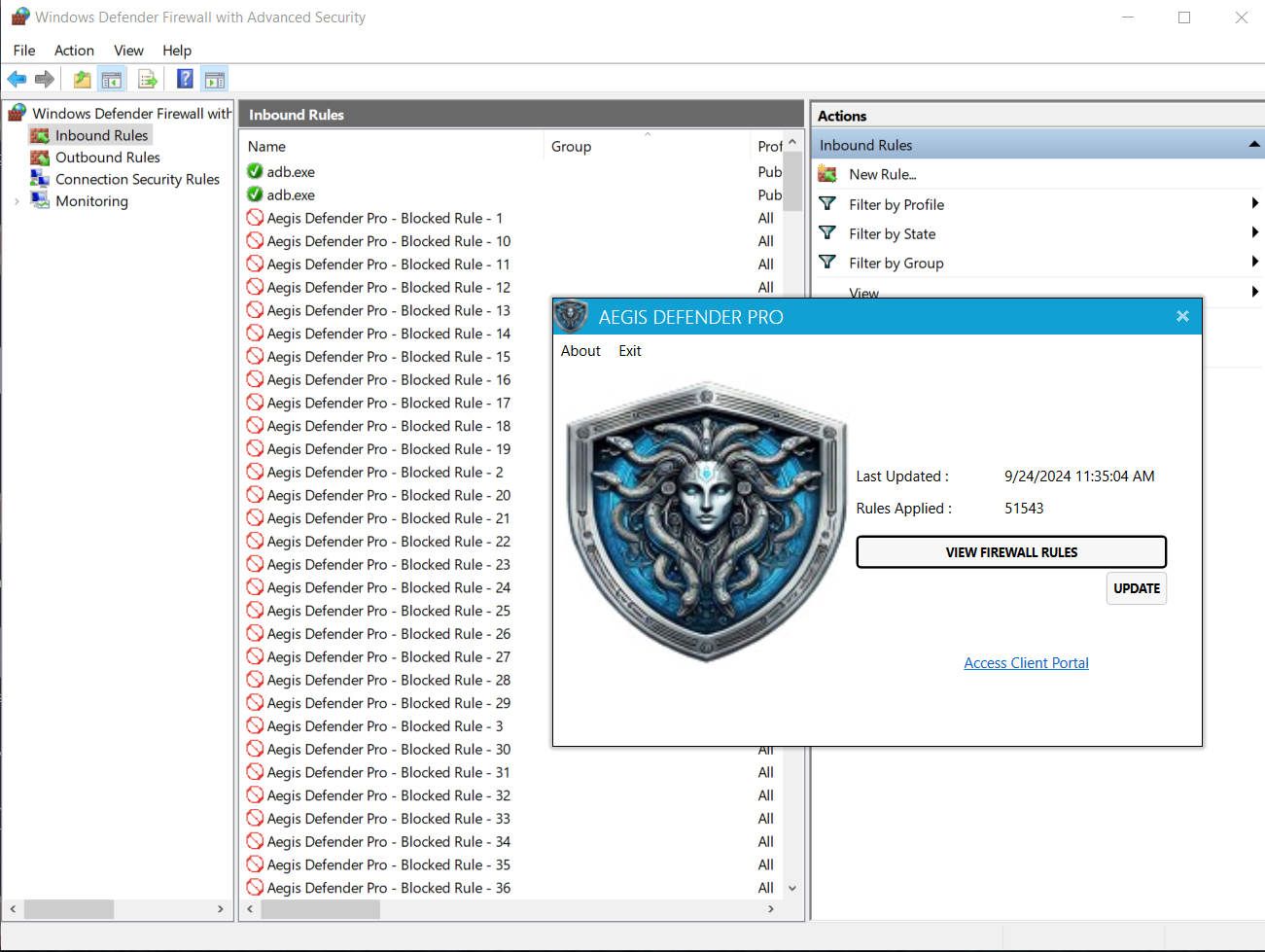Close the Aegis Defender Pro window

click(x=1182, y=316)
